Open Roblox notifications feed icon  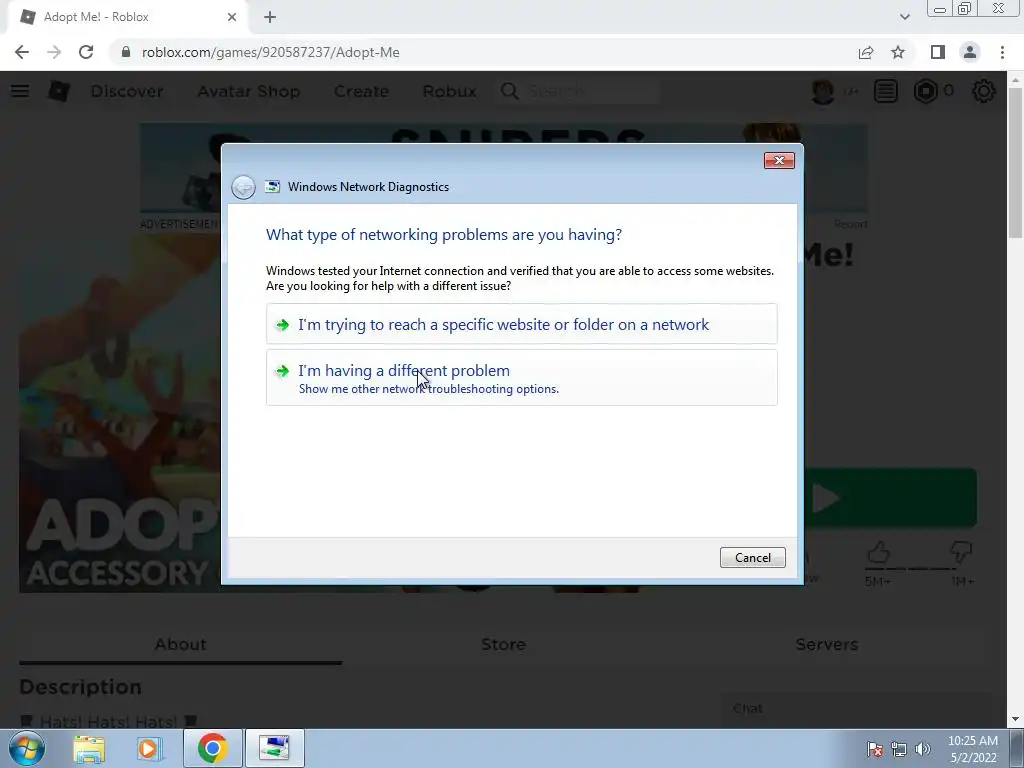pos(886,91)
